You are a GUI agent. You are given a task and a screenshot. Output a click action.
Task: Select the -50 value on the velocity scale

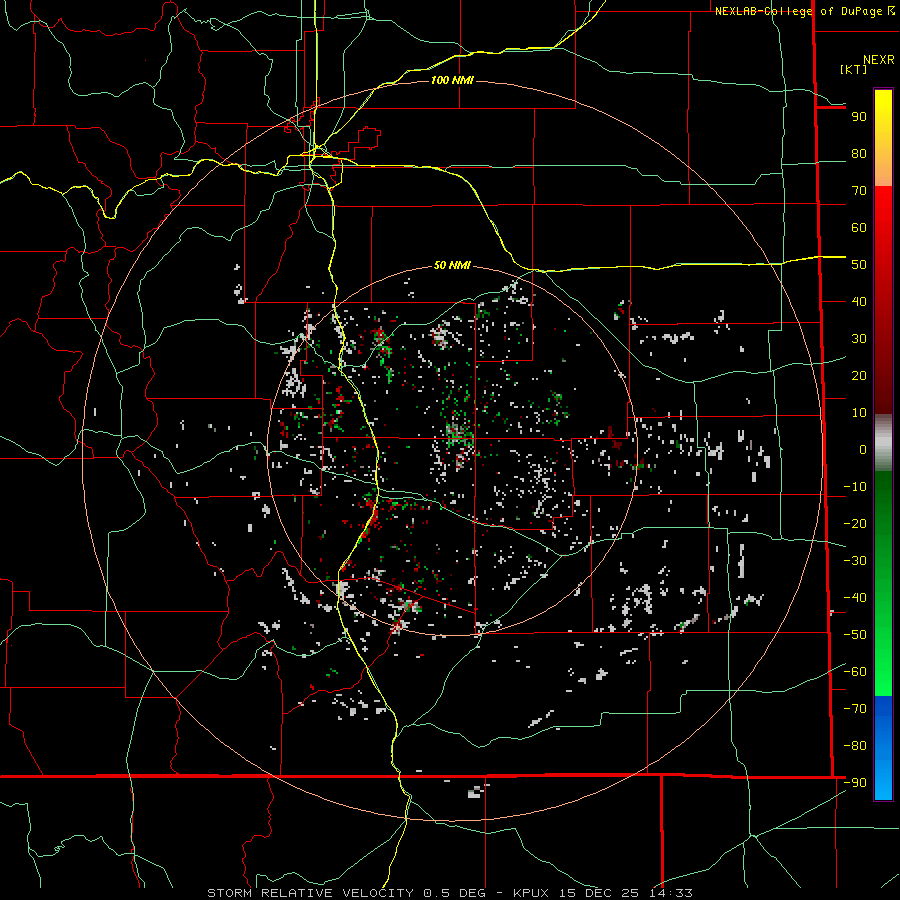[855, 635]
